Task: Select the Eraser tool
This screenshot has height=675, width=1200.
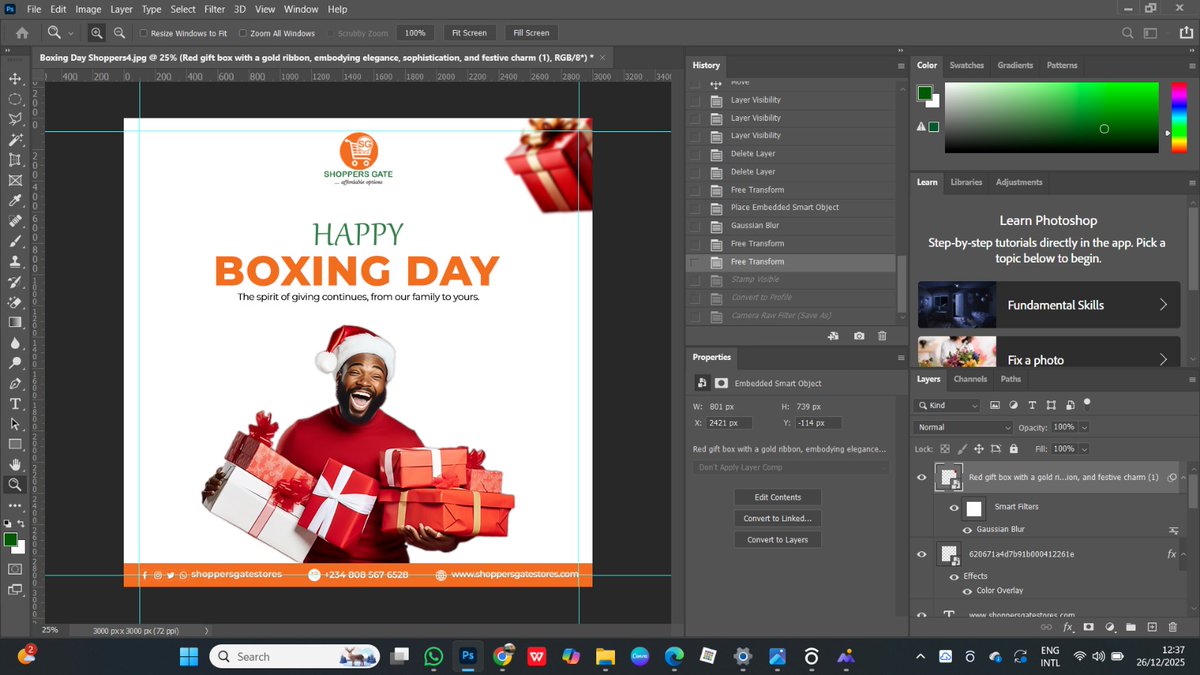Action: click(15, 302)
